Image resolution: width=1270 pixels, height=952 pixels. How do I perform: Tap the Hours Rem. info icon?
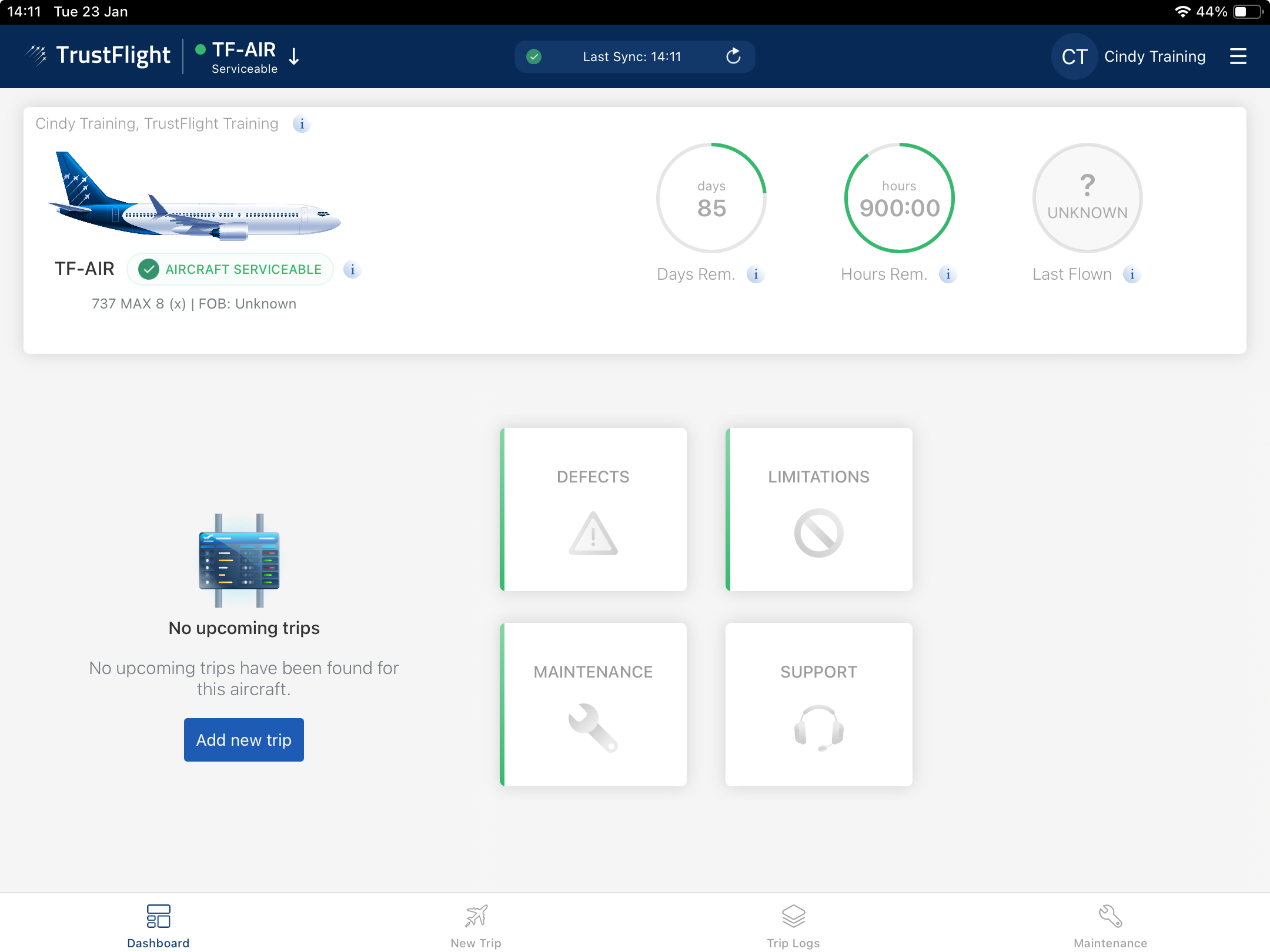click(x=948, y=274)
